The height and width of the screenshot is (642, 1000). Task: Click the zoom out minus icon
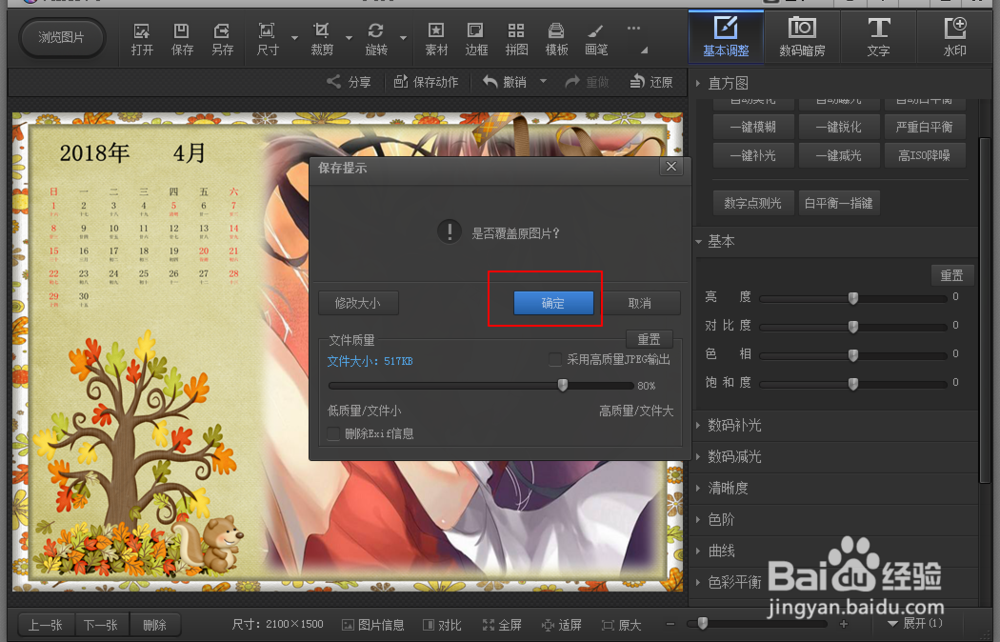(x=670, y=624)
